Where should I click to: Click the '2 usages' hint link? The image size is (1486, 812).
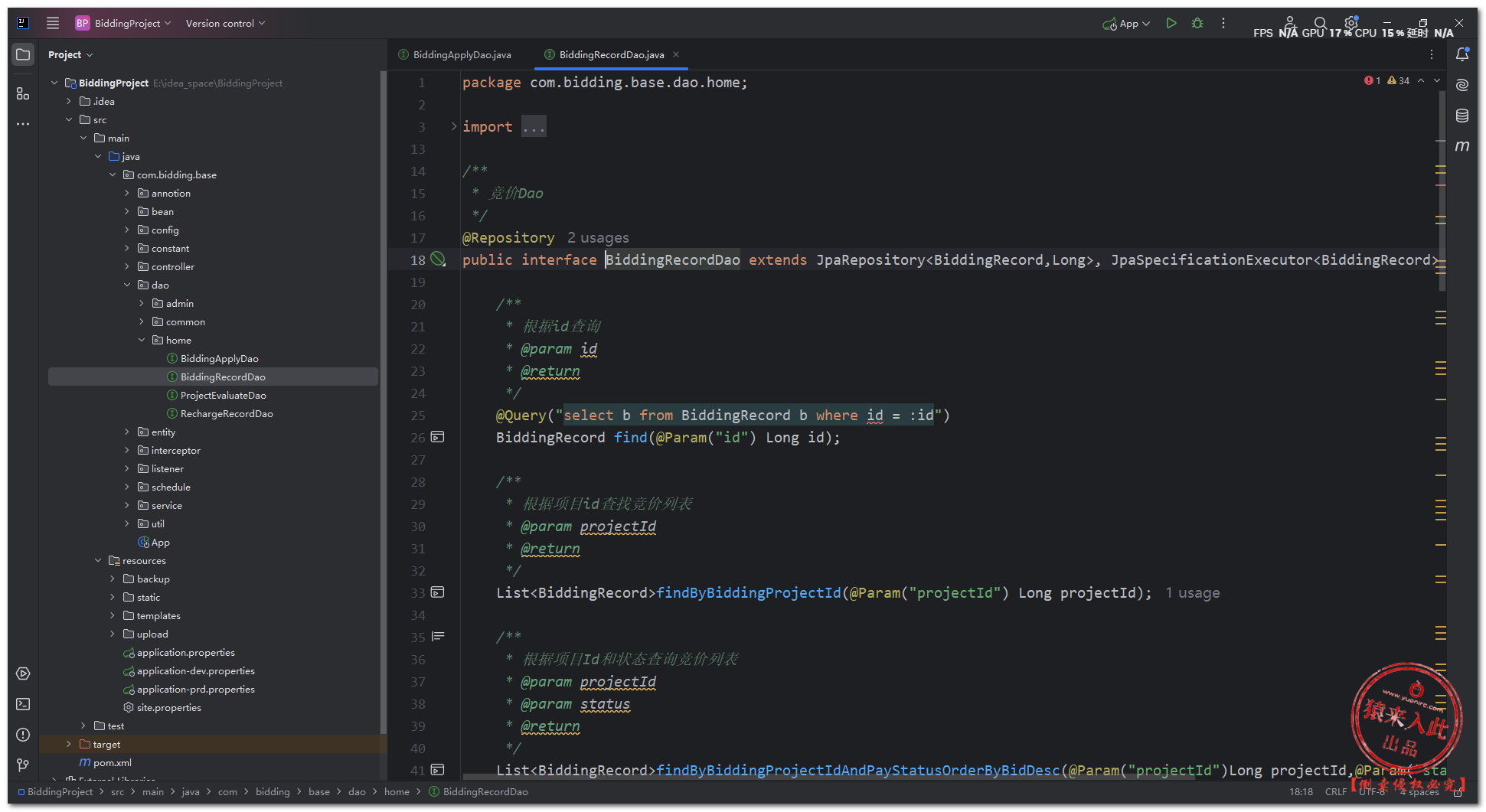(598, 238)
